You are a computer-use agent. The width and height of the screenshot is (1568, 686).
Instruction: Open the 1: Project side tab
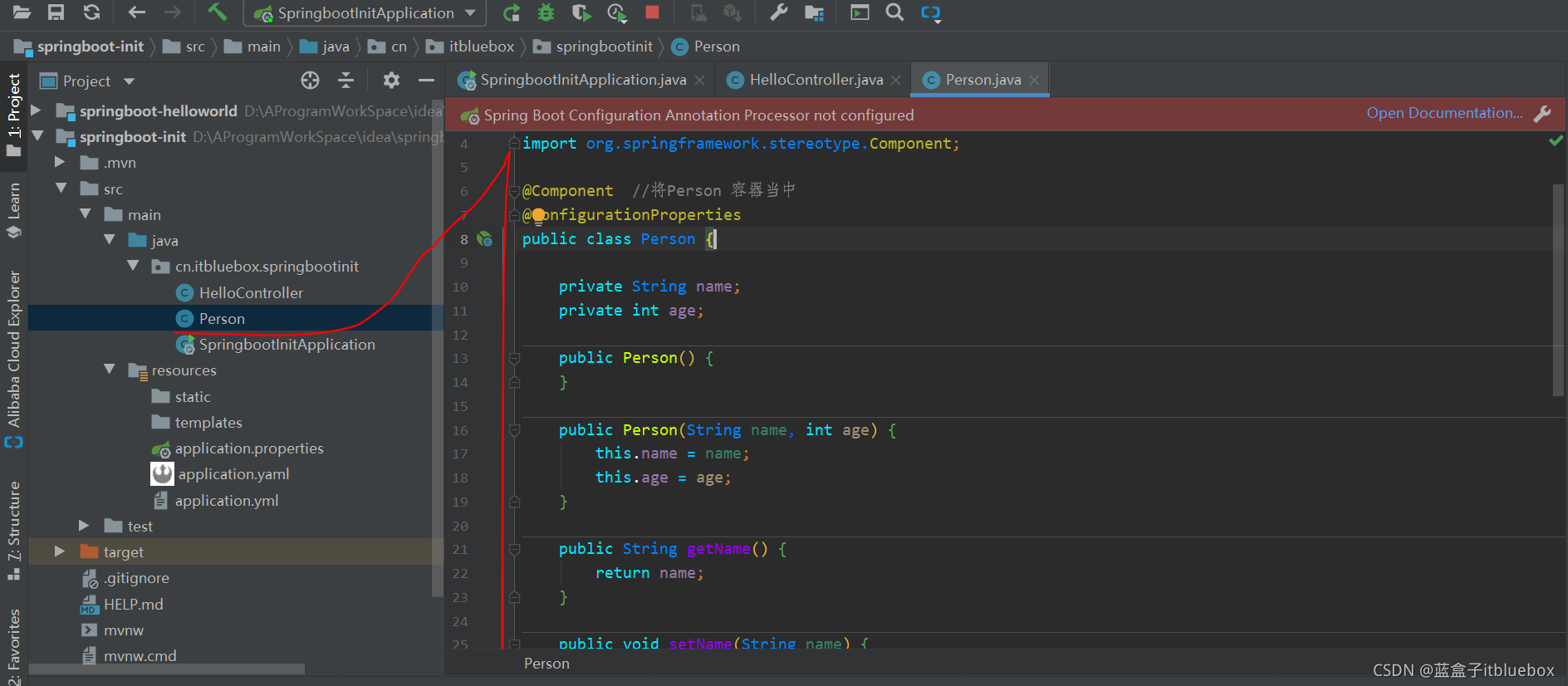point(13,114)
